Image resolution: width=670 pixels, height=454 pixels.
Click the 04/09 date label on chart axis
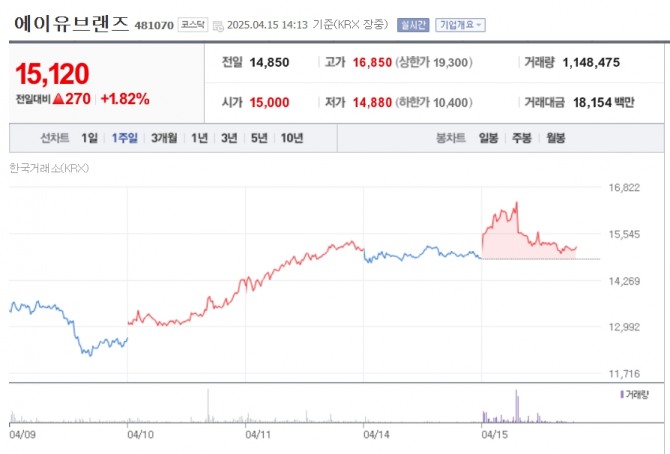[x=22, y=435]
